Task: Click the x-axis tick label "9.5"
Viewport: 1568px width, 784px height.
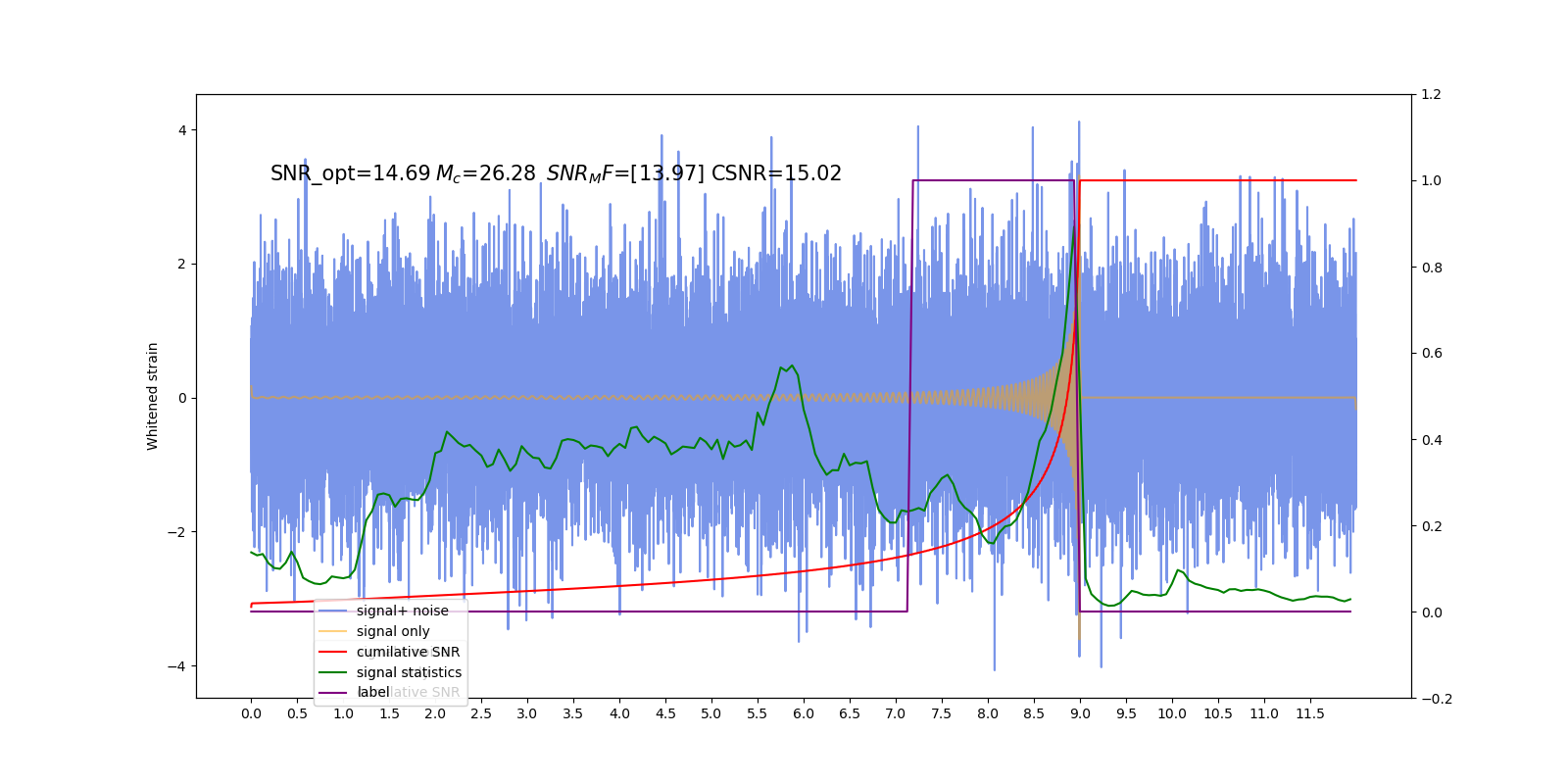Action: click(1126, 713)
